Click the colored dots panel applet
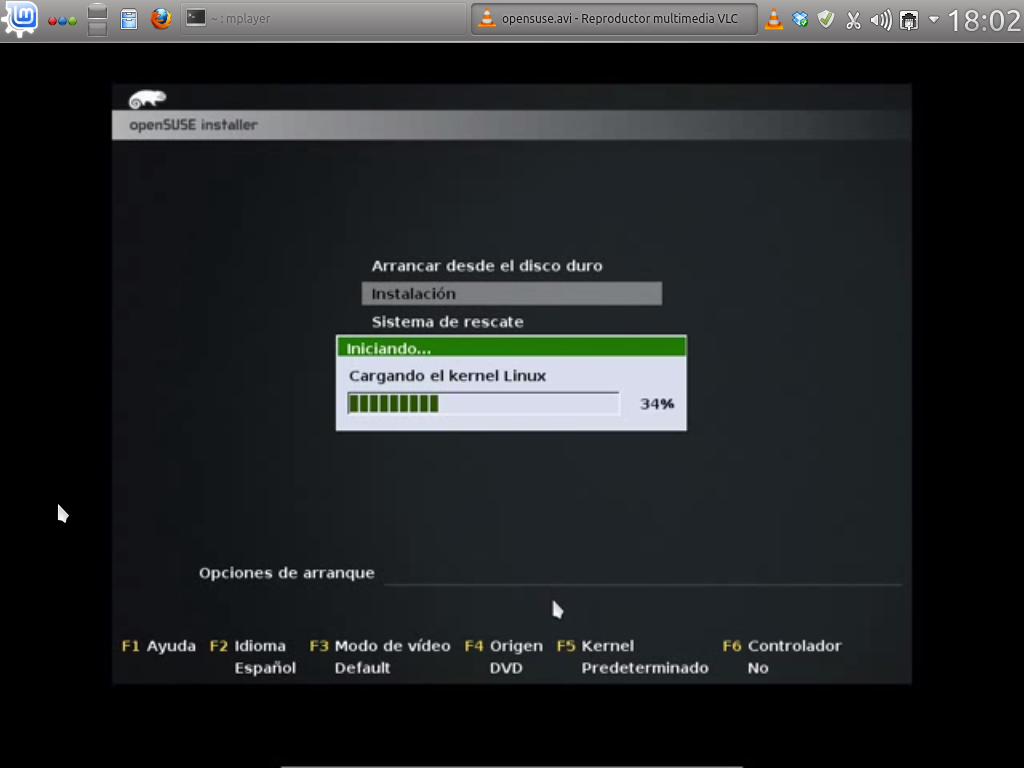The image size is (1024, 768). pos(62,20)
